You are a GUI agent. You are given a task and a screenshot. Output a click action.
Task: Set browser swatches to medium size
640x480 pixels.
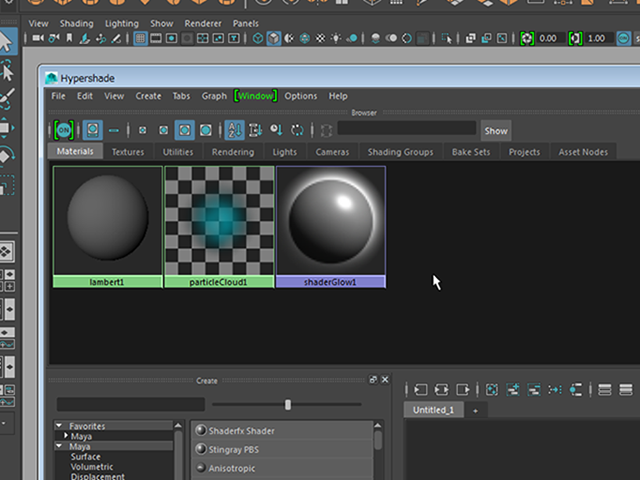164,131
